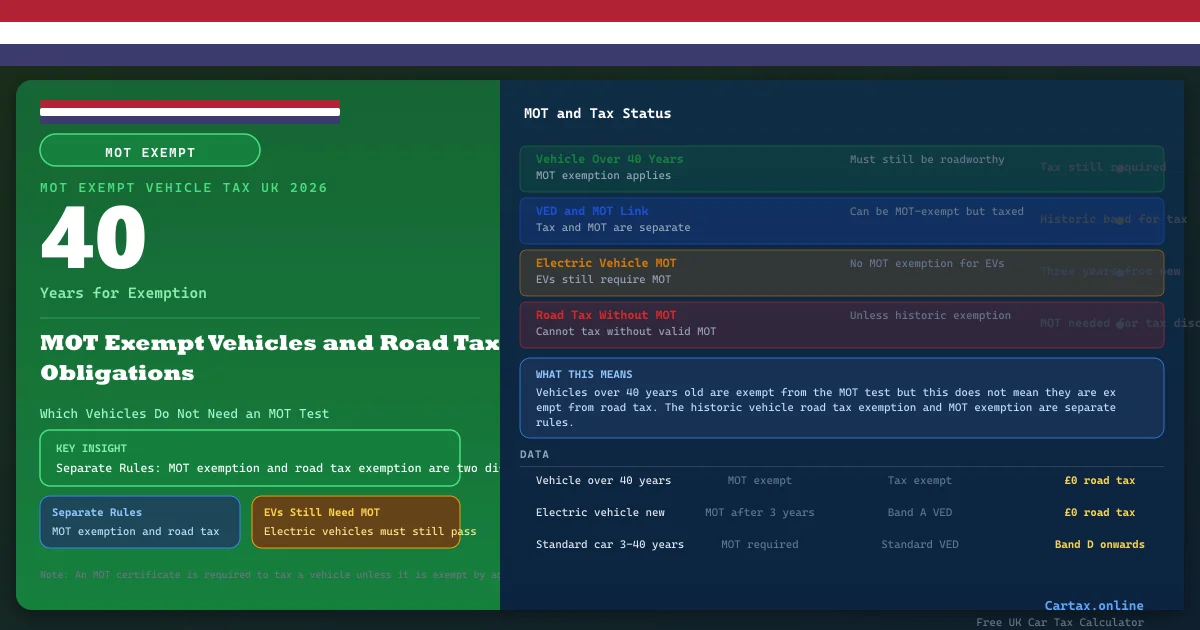Viewport: 1200px width, 630px height.
Task: Click the small striped flag banner
Action: (x=190, y=111)
